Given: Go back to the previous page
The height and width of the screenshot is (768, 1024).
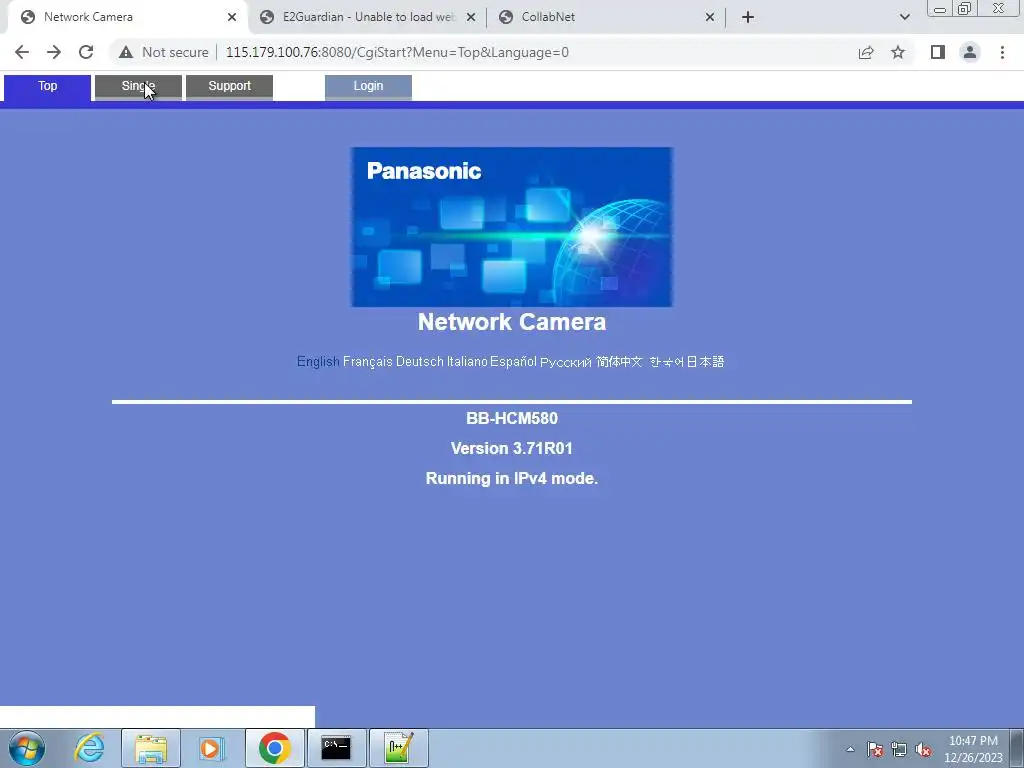Looking at the screenshot, I should point(22,52).
